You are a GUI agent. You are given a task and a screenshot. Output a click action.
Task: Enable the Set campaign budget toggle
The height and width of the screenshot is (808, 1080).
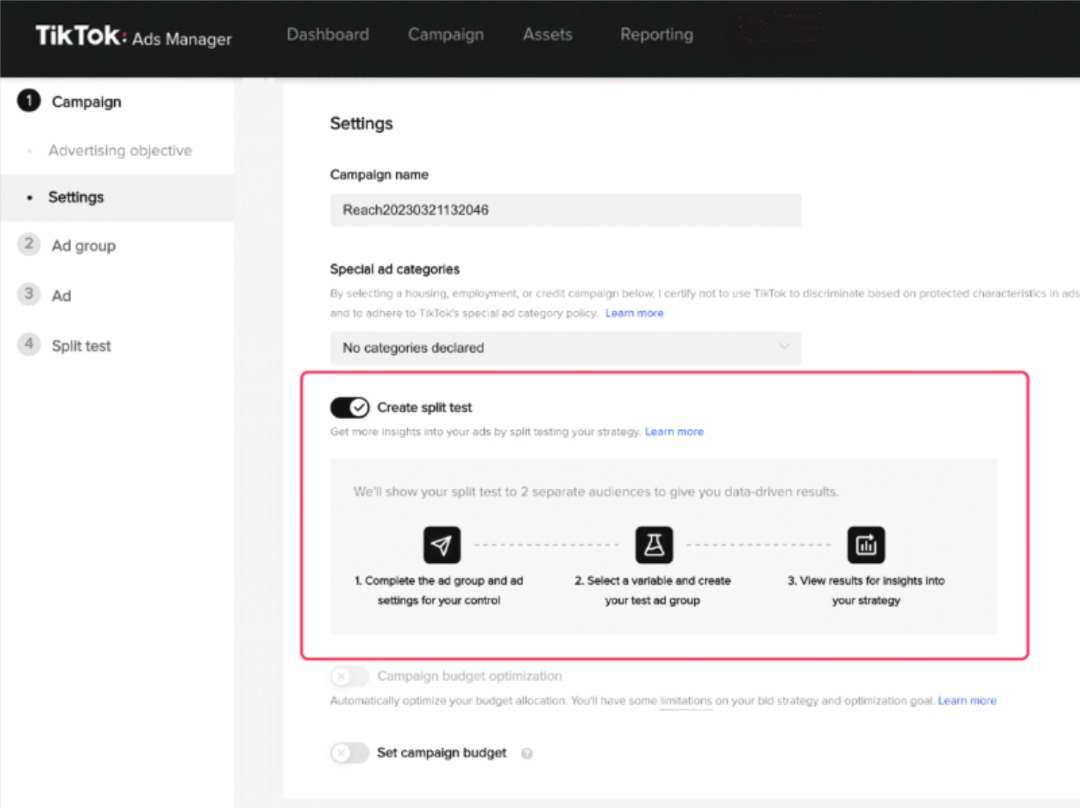tap(350, 753)
